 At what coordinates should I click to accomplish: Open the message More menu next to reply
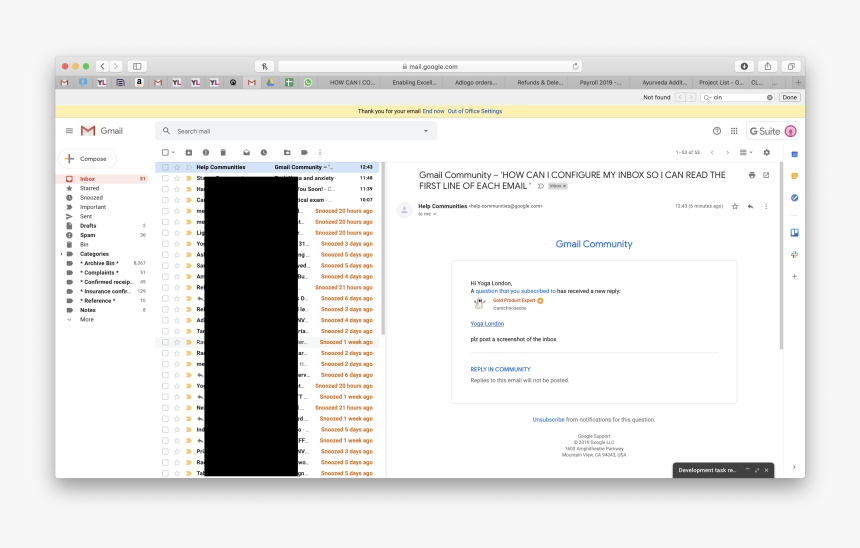[766, 206]
